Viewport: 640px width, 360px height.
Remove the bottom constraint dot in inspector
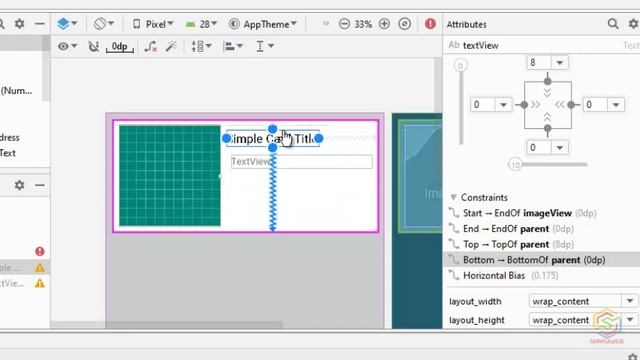coord(548,129)
